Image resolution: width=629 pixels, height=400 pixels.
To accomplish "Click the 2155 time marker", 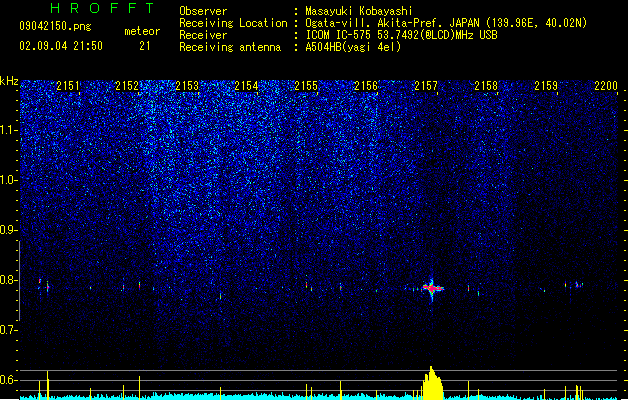I will coord(306,86).
